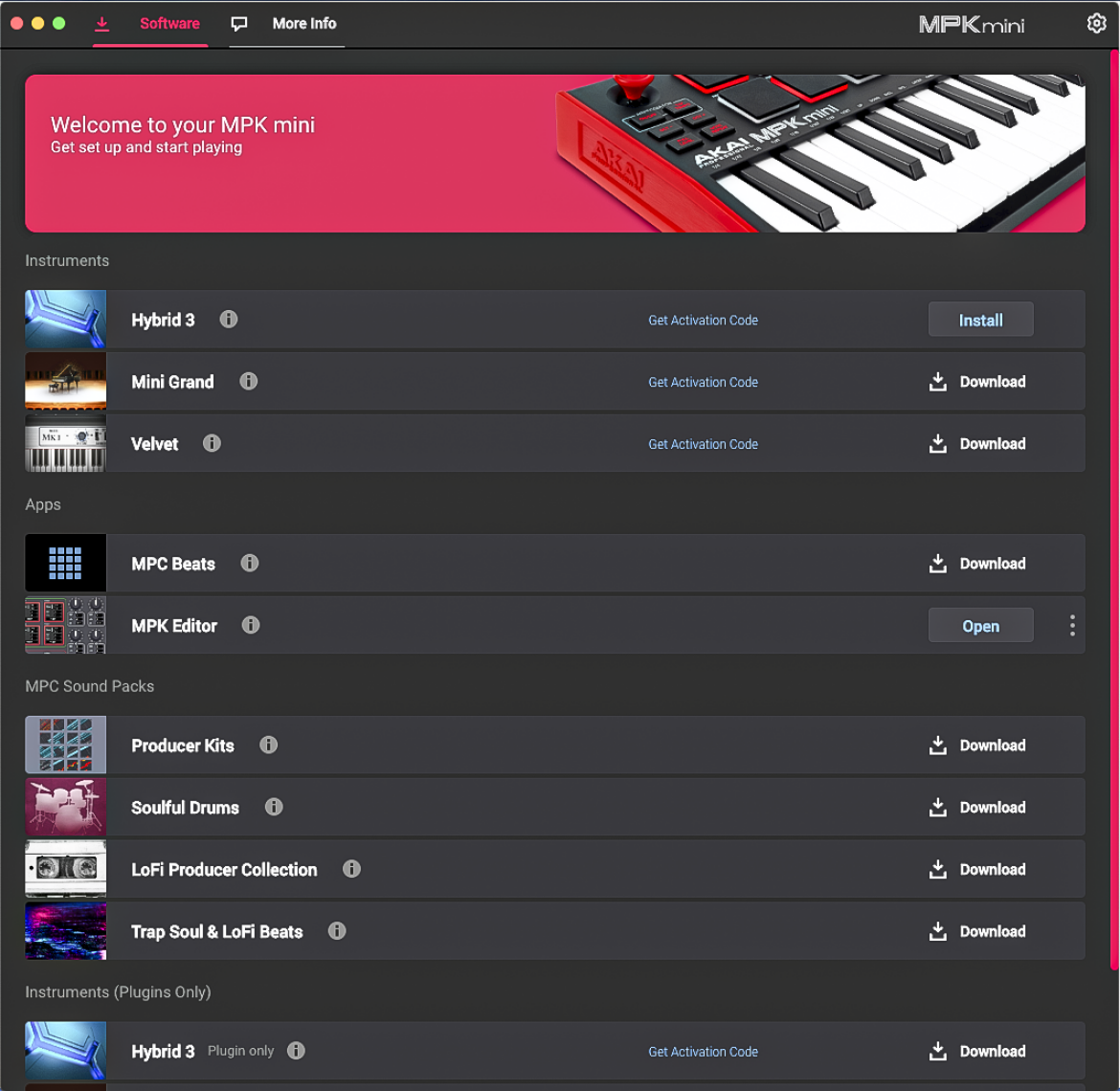Download Soulful Drums pack
1120x1091 pixels.
(978, 808)
